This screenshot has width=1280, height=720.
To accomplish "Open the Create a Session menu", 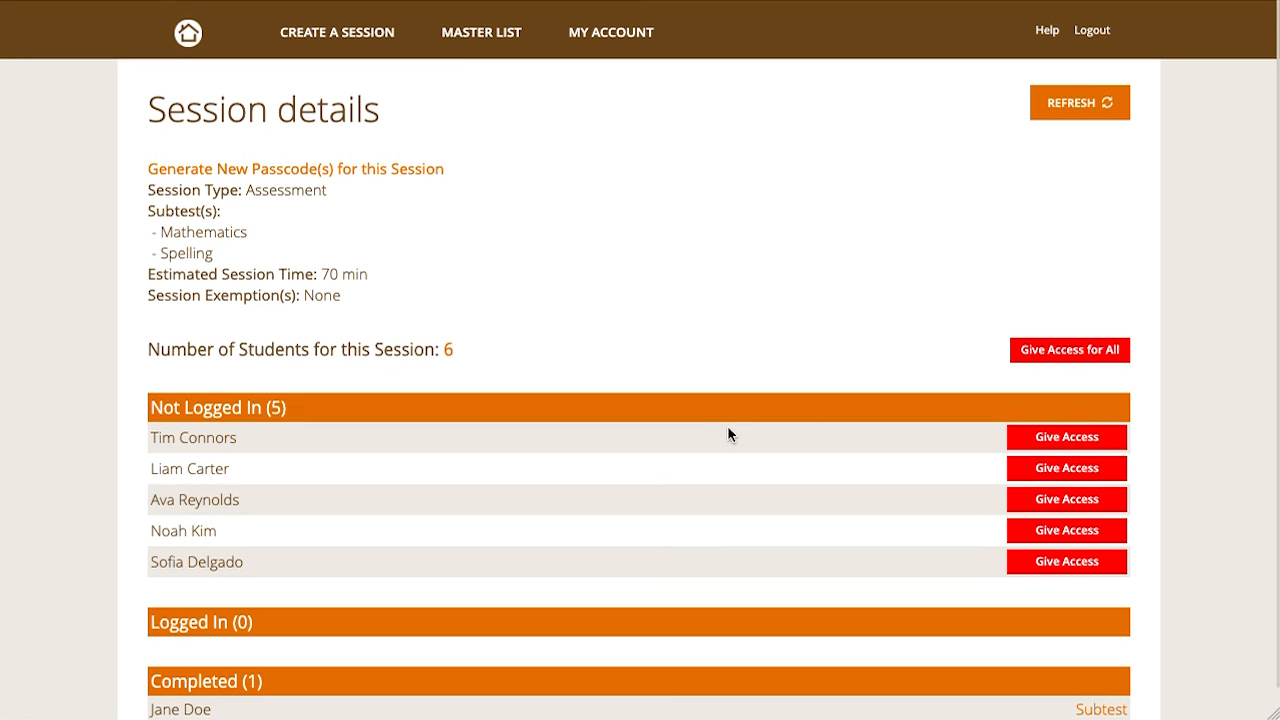I will pos(337,32).
